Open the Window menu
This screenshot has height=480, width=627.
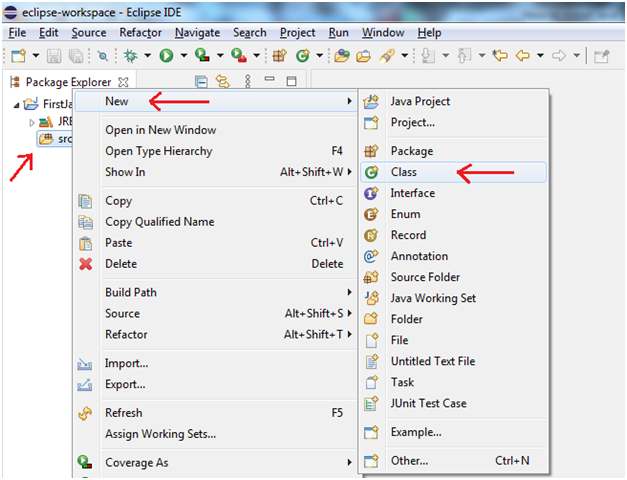click(383, 33)
